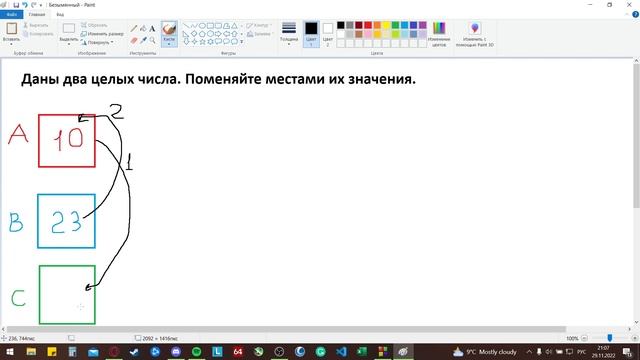Image resolution: width=640 pixels, height=360 pixels.
Task: Expand the Paste (Вставить) dropdown arrow
Action: pos(11,44)
